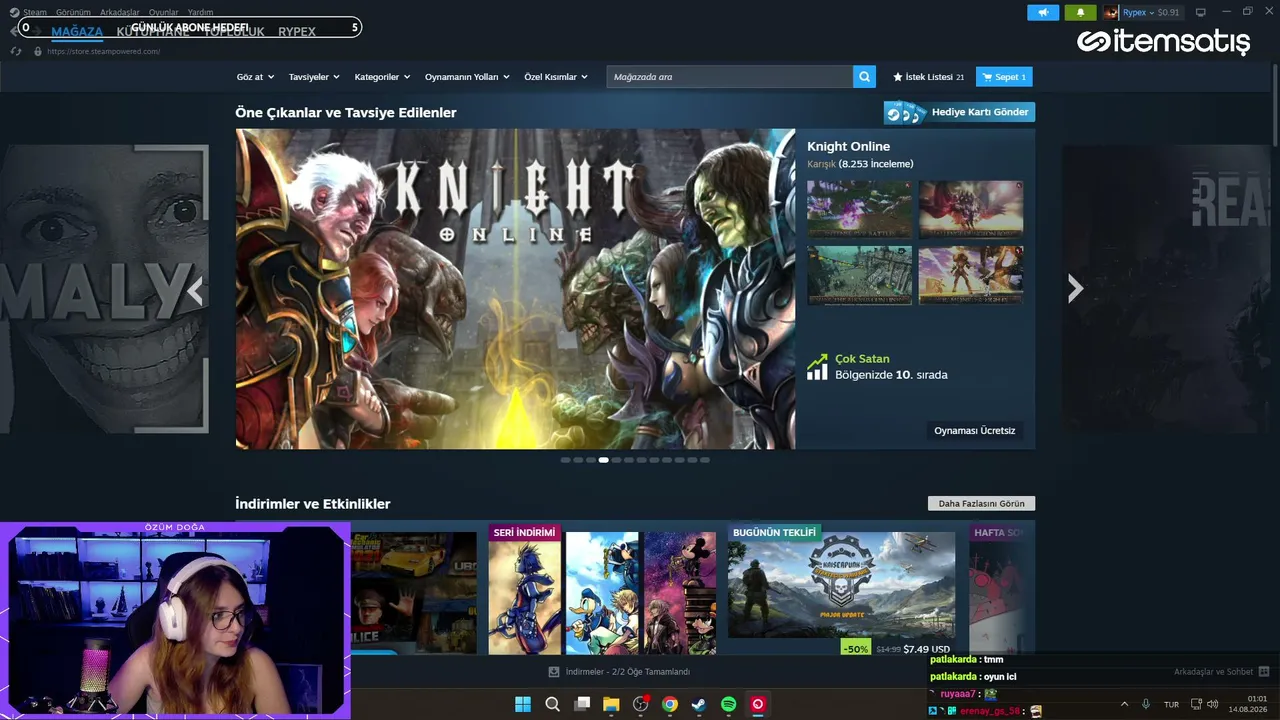Click the Daha Fazlasını Görün button
This screenshot has width=1280, height=720.
click(982, 503)
